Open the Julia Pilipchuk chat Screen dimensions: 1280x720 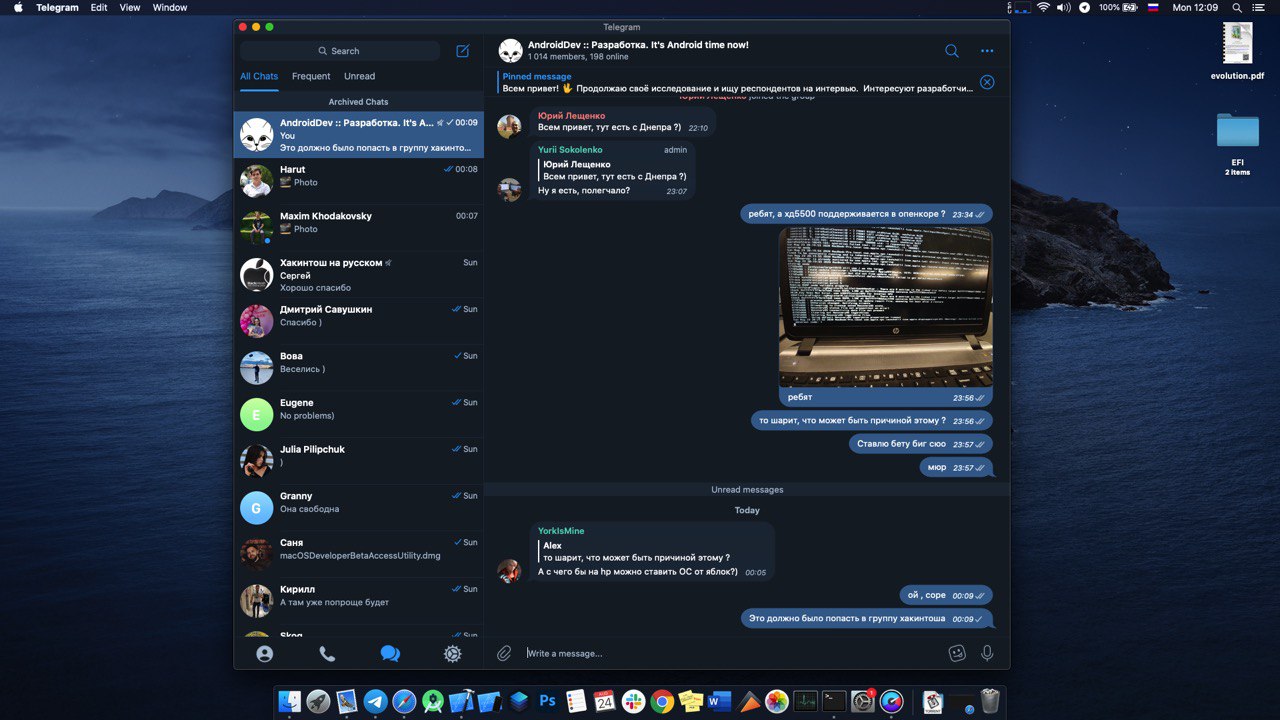[358, 461]
